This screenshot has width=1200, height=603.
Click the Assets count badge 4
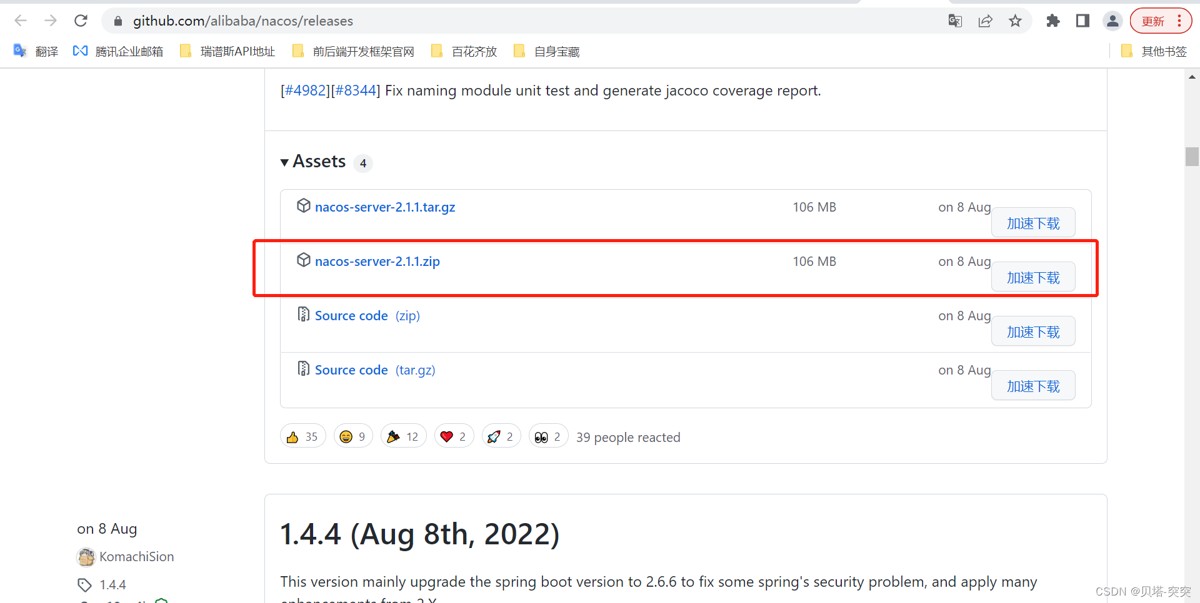(x=363, y=163)
